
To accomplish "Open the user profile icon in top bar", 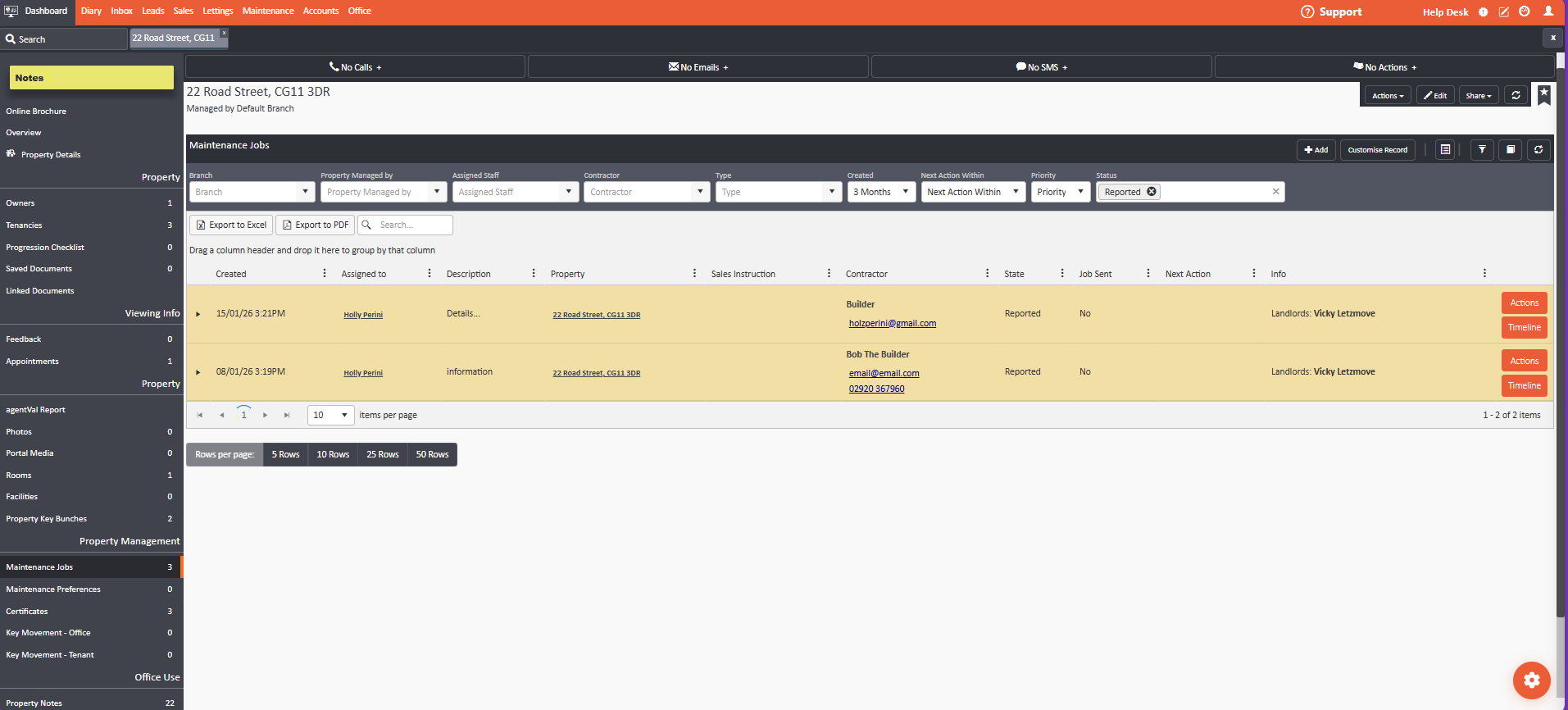I will 1548,11.
